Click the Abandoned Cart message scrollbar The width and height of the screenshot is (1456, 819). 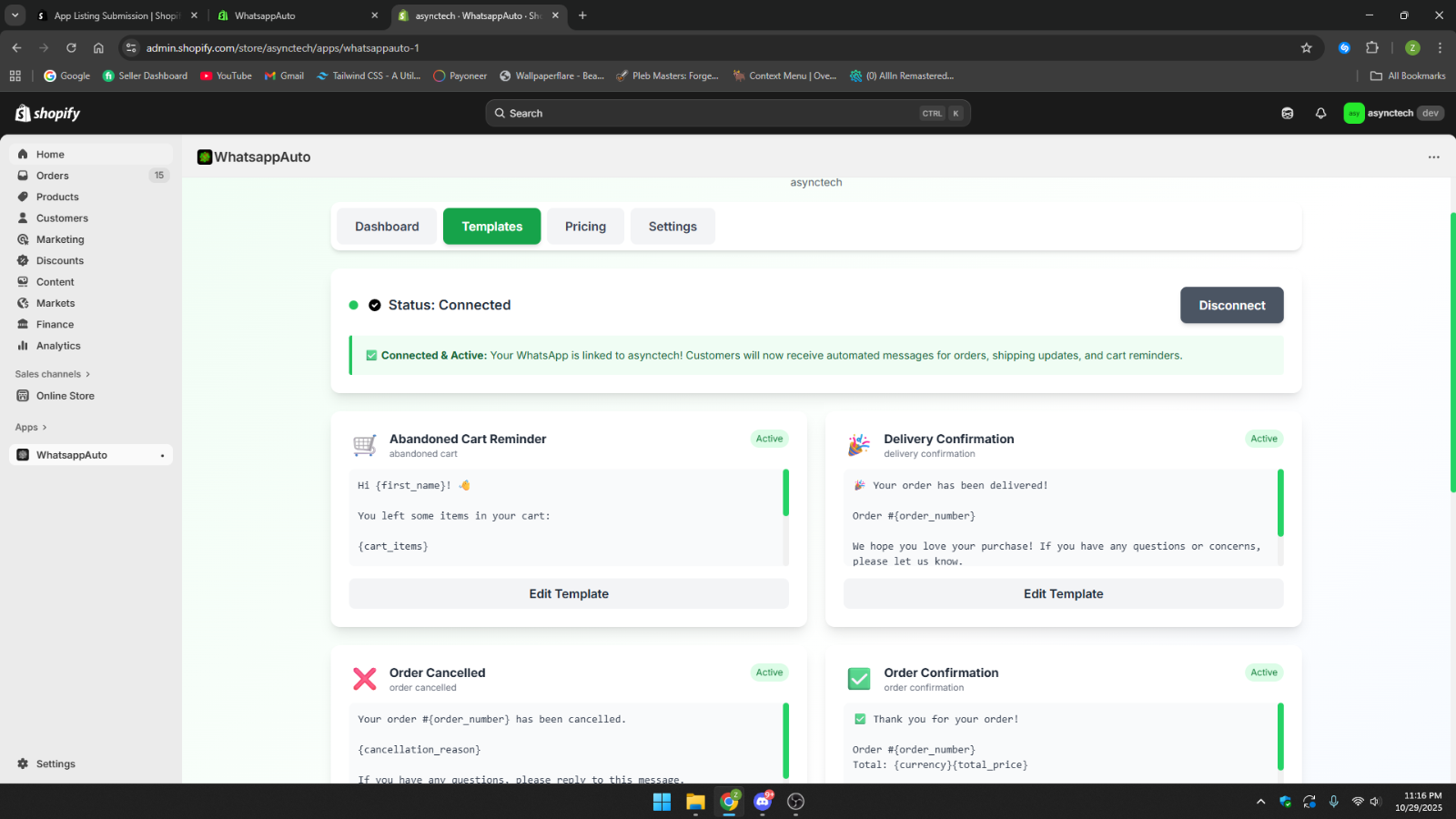click(x=785, y=492)
